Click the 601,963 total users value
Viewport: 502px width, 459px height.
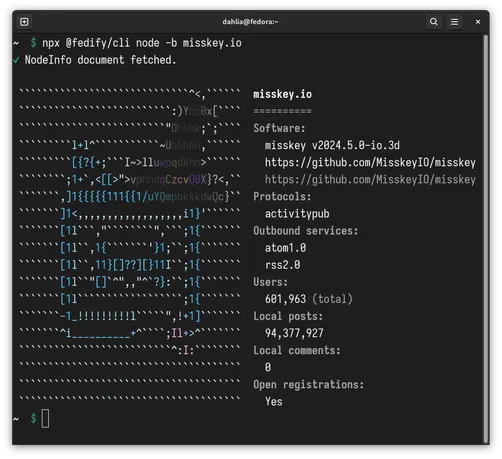click(285, 299)
